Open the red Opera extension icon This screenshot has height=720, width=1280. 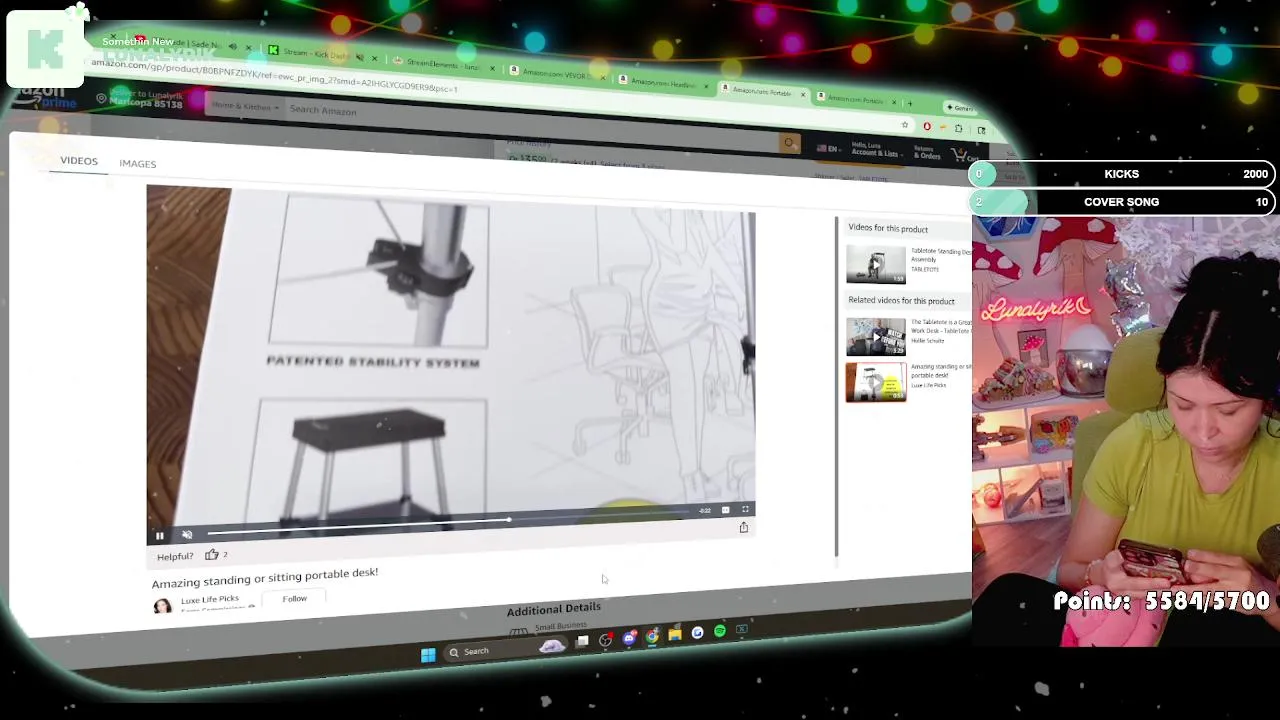[927, 126]
